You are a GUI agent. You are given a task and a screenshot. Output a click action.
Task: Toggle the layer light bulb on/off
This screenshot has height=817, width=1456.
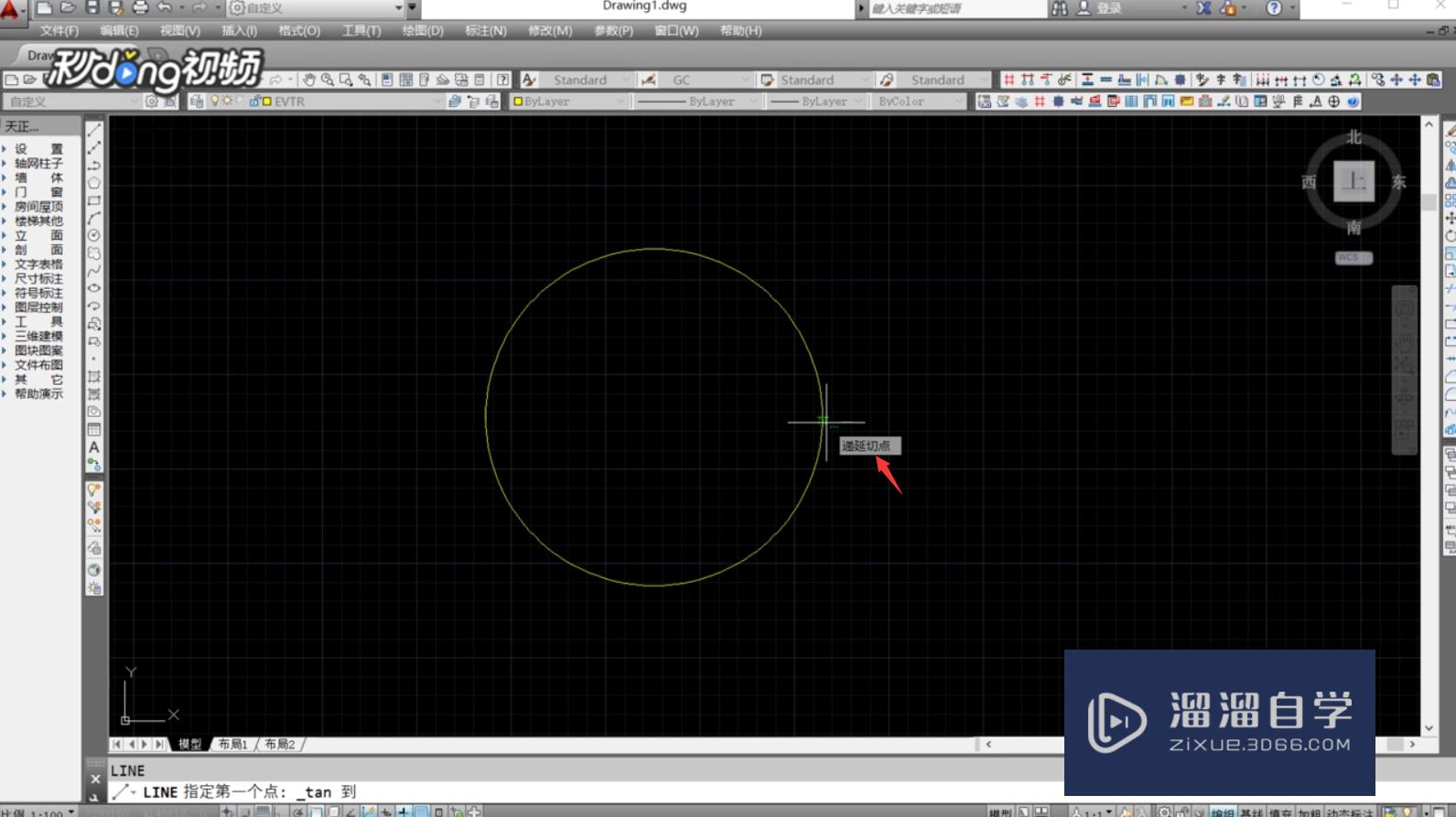point(215,101)
